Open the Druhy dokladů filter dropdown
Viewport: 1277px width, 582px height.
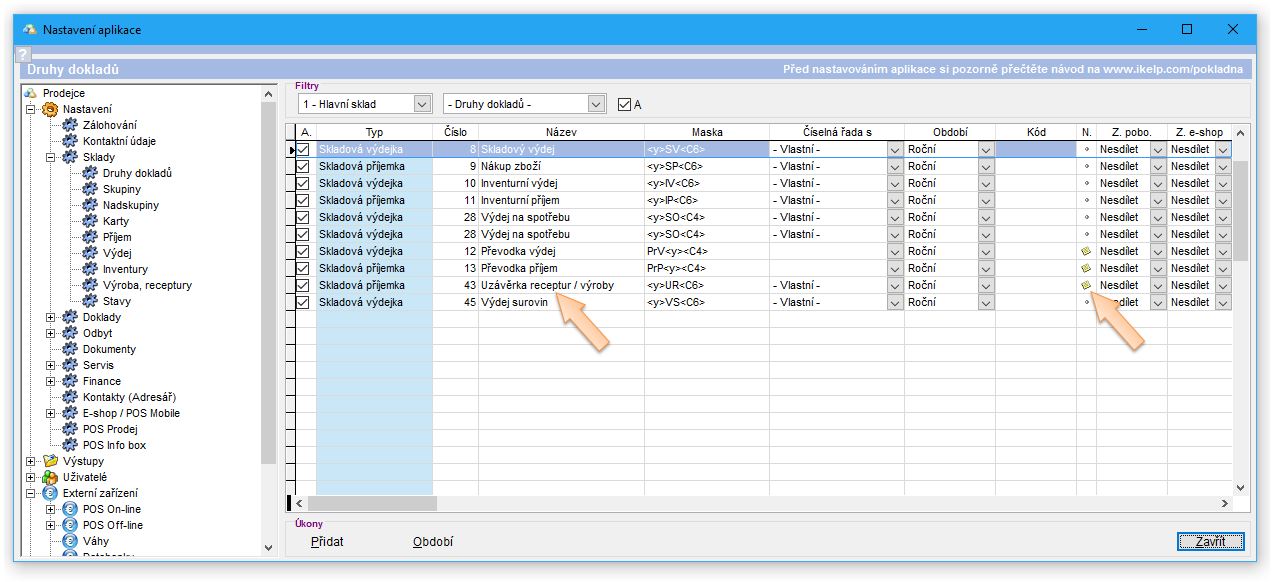596,104
